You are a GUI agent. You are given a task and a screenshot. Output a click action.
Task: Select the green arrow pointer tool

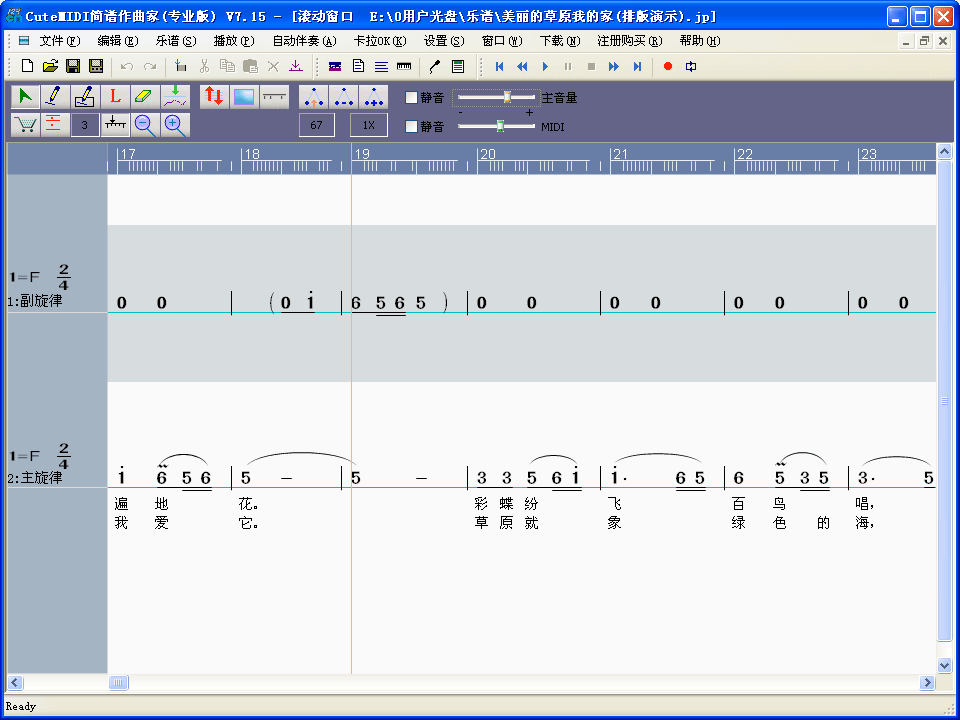[x=25, y=97]
